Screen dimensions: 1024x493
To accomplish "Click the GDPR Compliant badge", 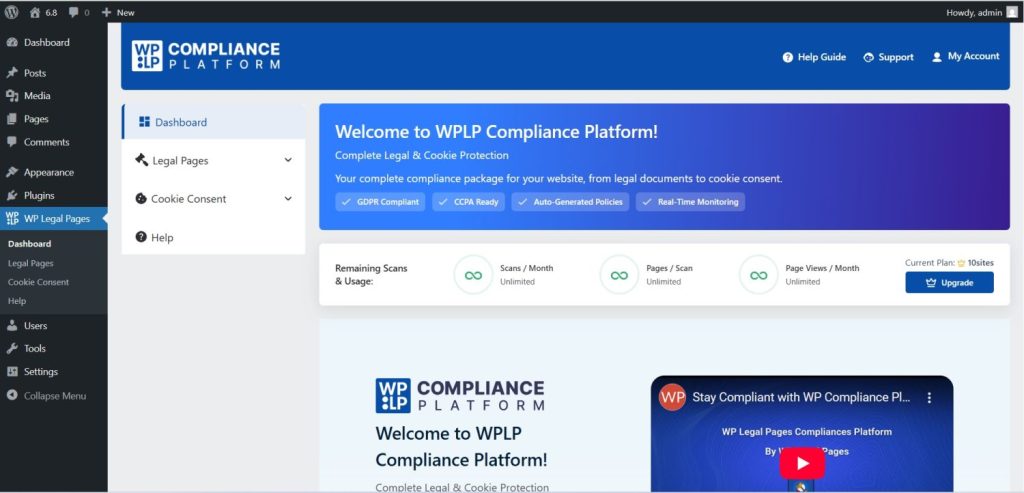I will [x=381, y=202].
